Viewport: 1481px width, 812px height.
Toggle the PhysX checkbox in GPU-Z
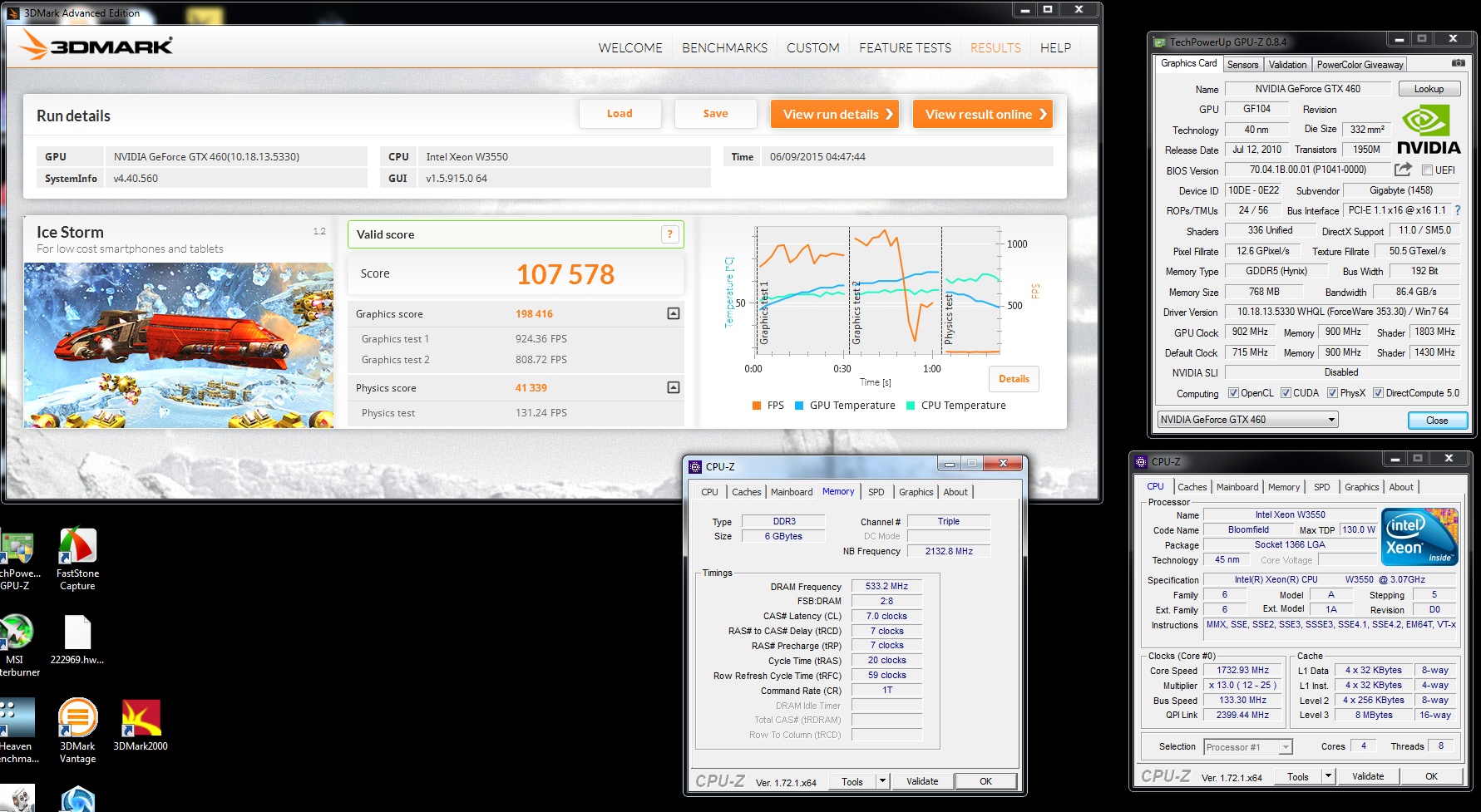point(1332,393)
